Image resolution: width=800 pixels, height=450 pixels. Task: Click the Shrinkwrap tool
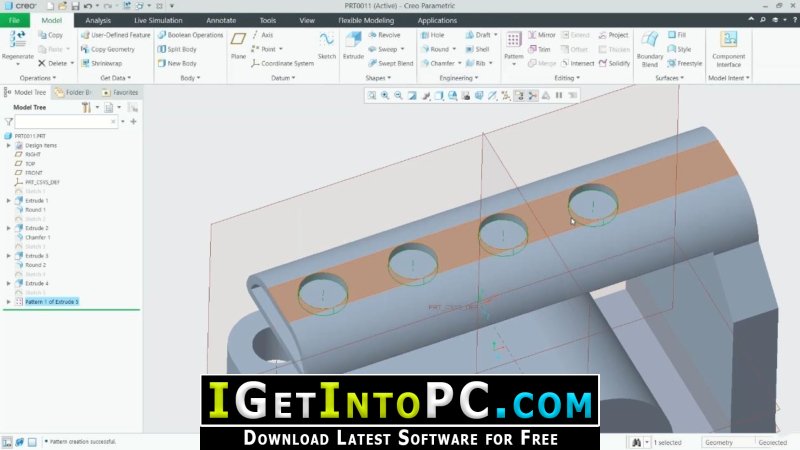click(x=102, y=64)
